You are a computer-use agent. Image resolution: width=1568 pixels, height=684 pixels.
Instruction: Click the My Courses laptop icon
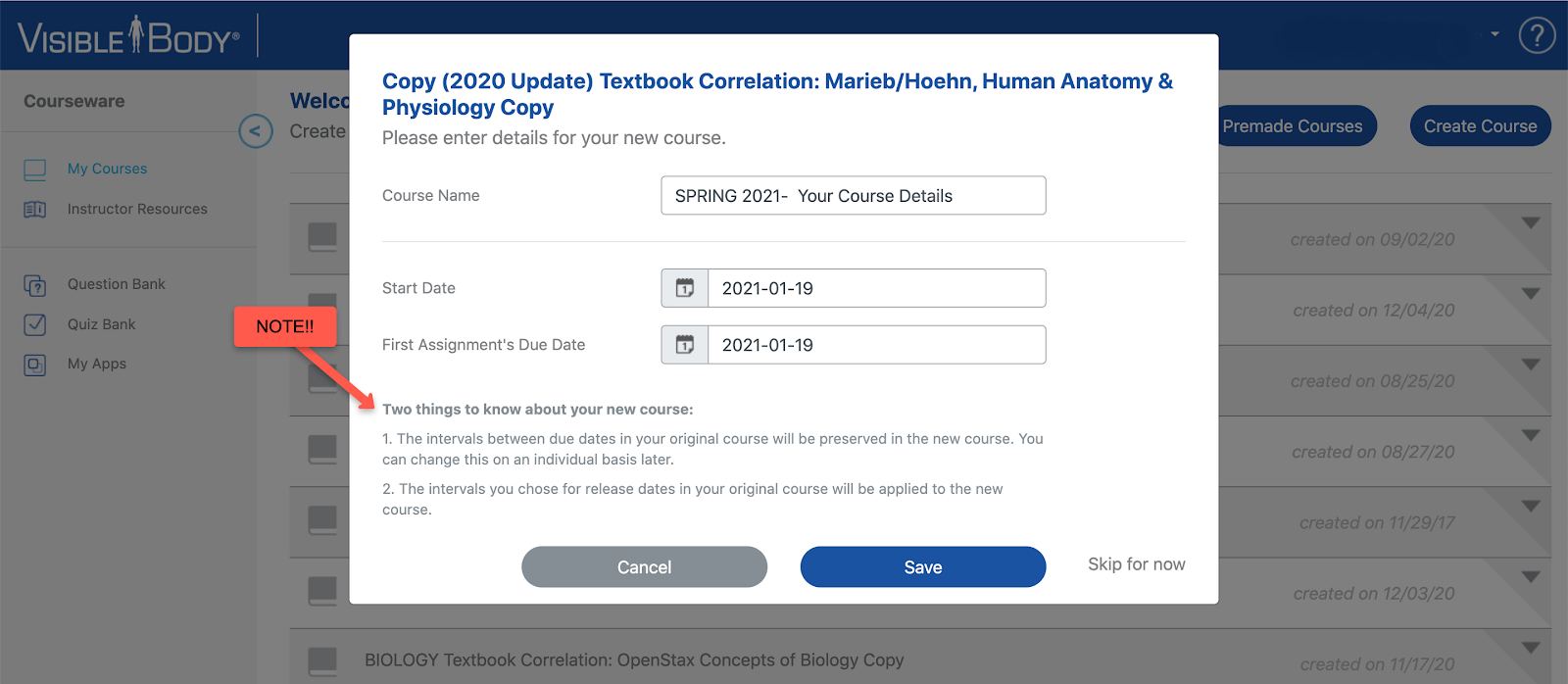[x=35, y=170]
